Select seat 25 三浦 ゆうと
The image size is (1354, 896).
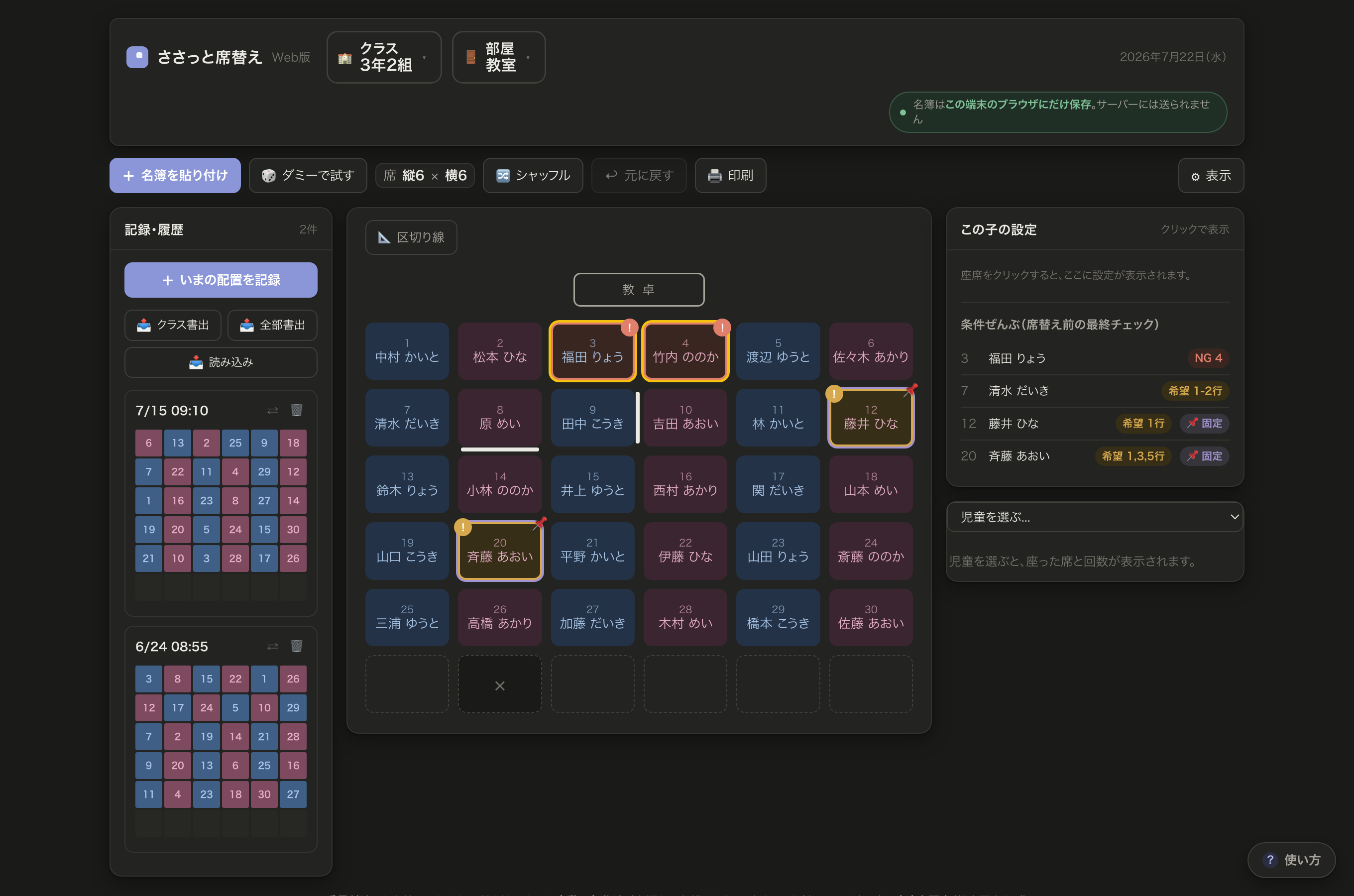click(407, 618)
